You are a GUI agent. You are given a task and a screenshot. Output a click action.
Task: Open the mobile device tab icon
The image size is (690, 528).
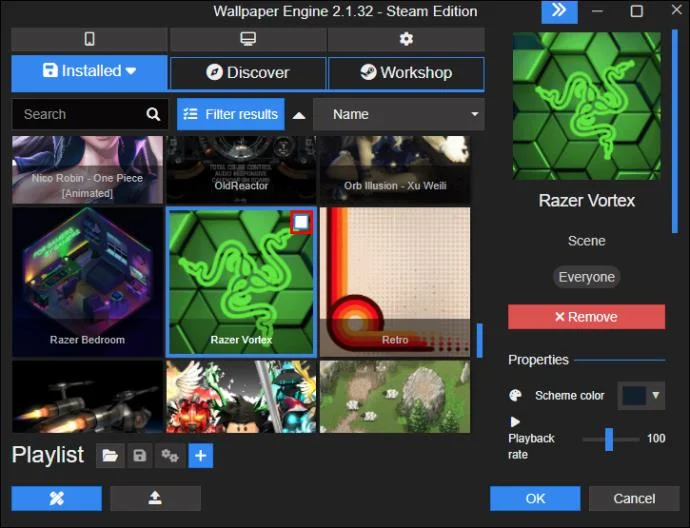point(89,39)
